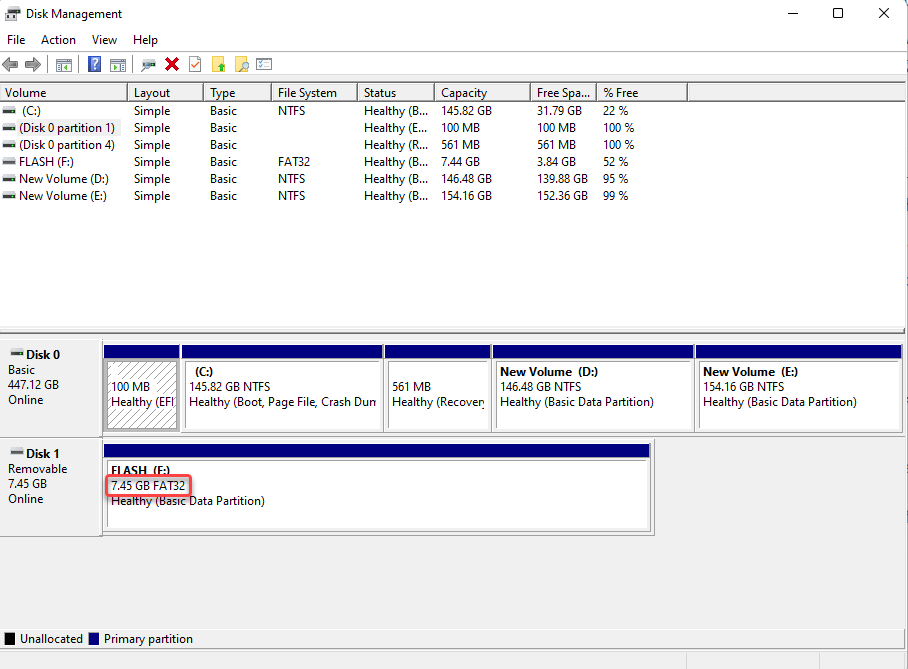Click the Forward navigation arrow

(31, 64)
